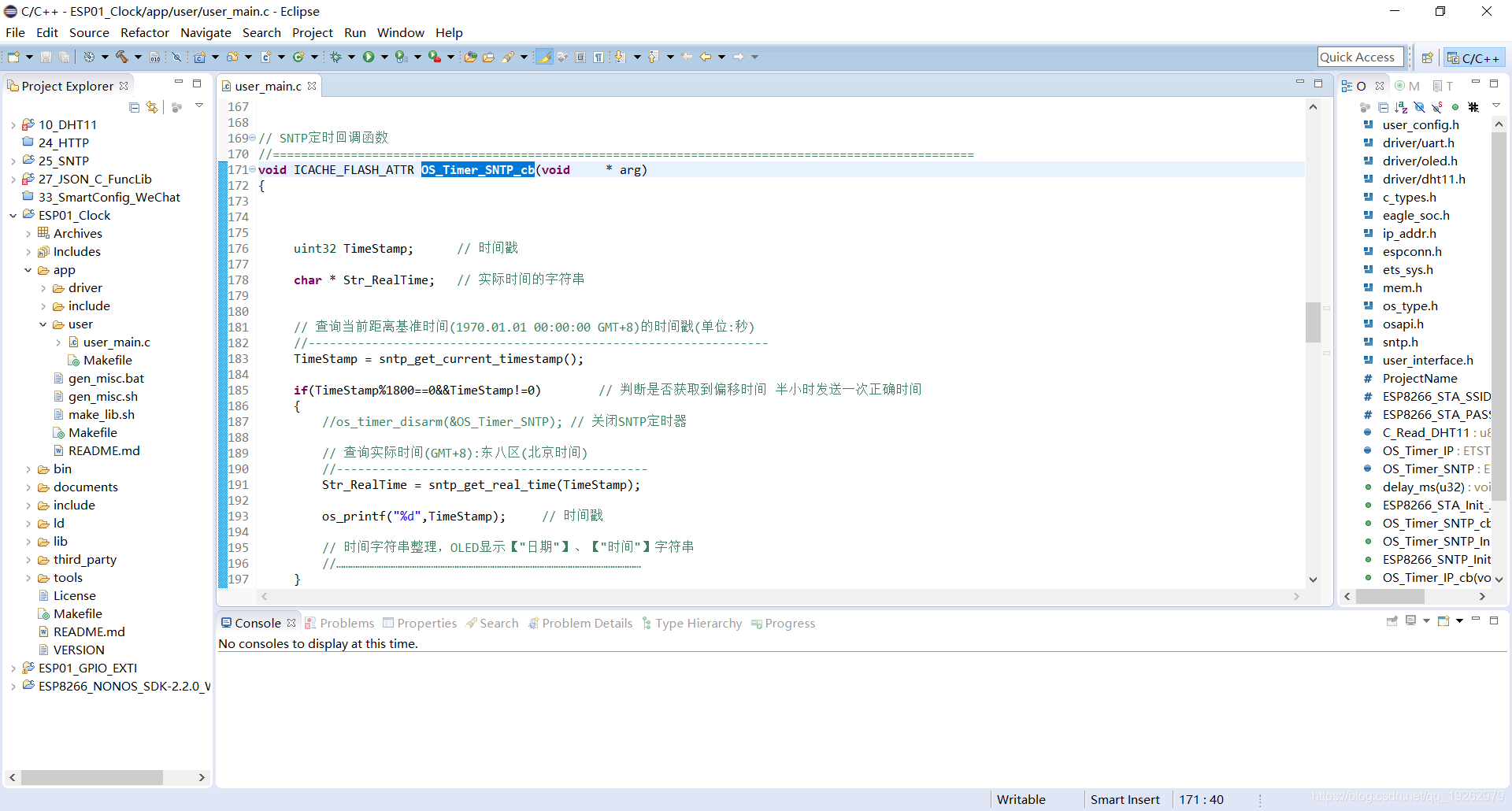Click the editor vertical scrollbar thumb
The height and width of the screenshot is (811, 1512).
pos(1313,322)
